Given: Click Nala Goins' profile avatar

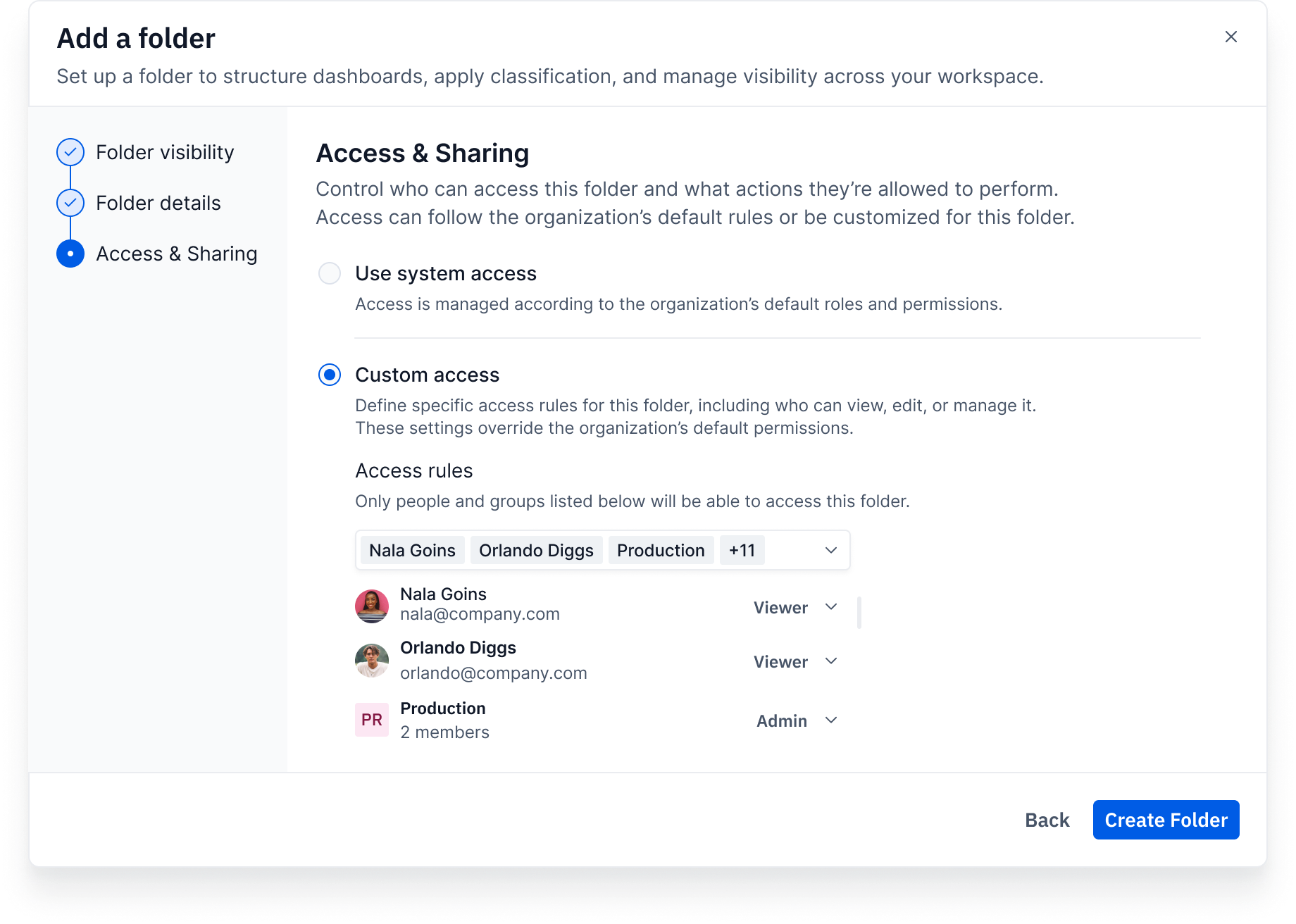Looking at the screenshot, I should (x=372, y=606).
